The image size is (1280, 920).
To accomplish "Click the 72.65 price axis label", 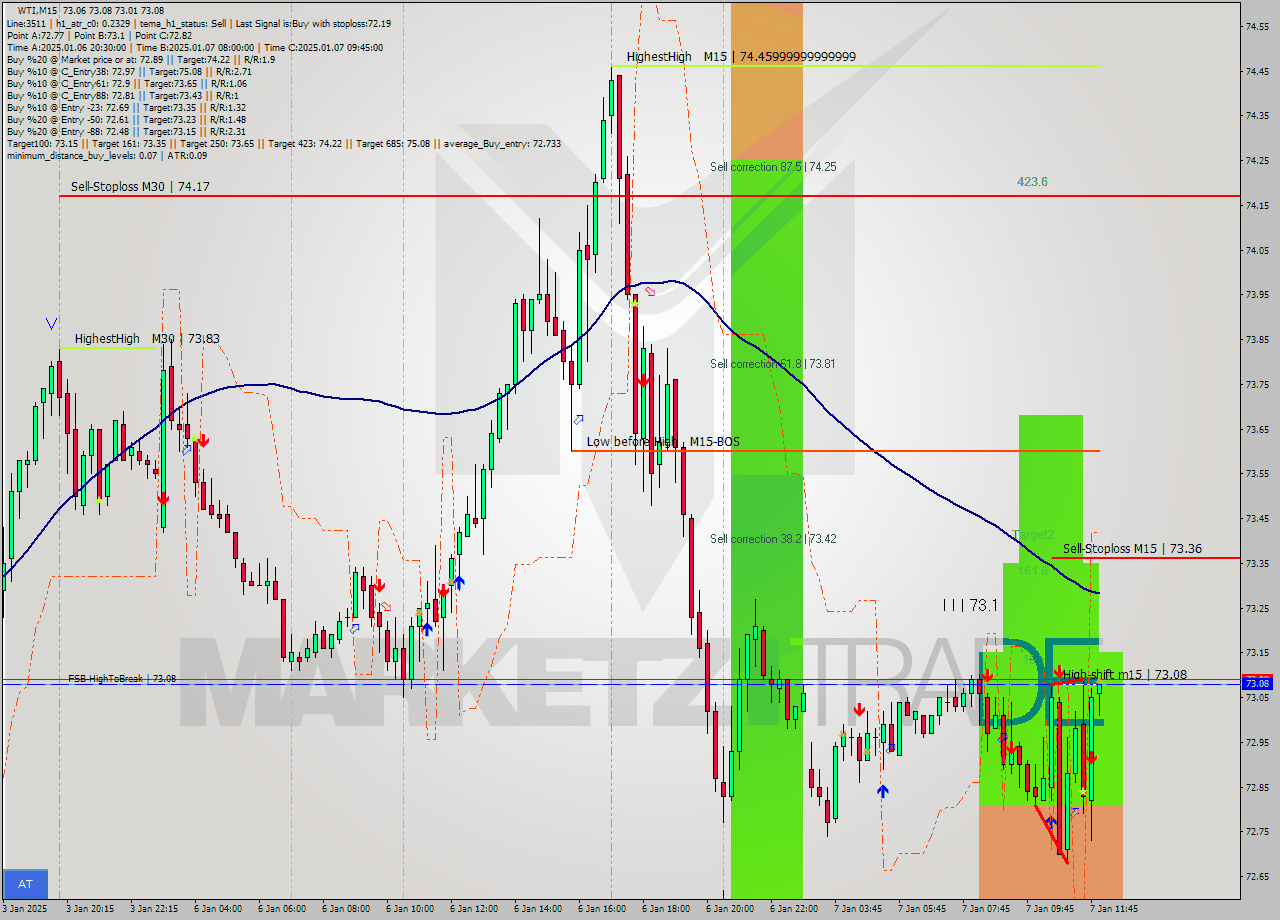I will click(x=1257, y=877).
